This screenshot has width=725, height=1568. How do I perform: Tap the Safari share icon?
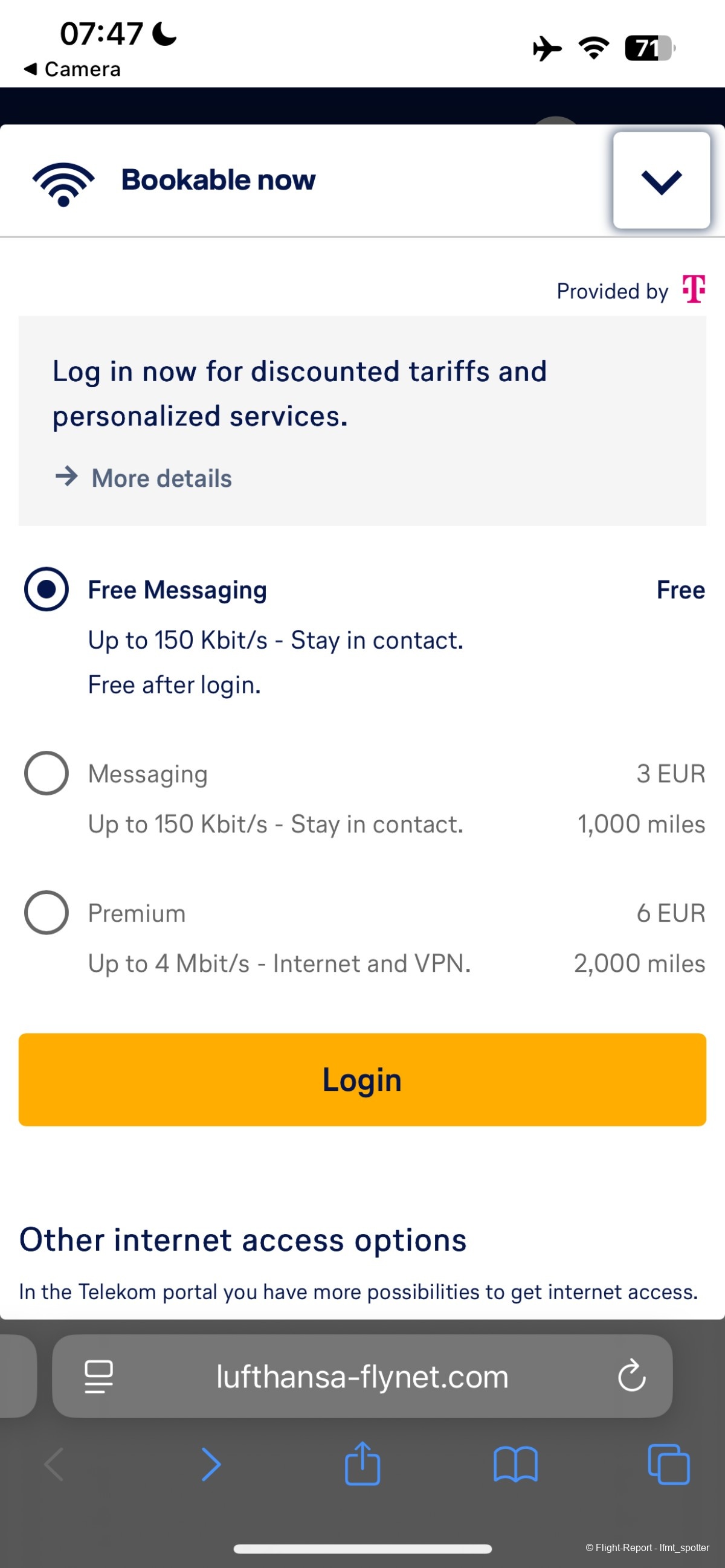pos(362,1464)
